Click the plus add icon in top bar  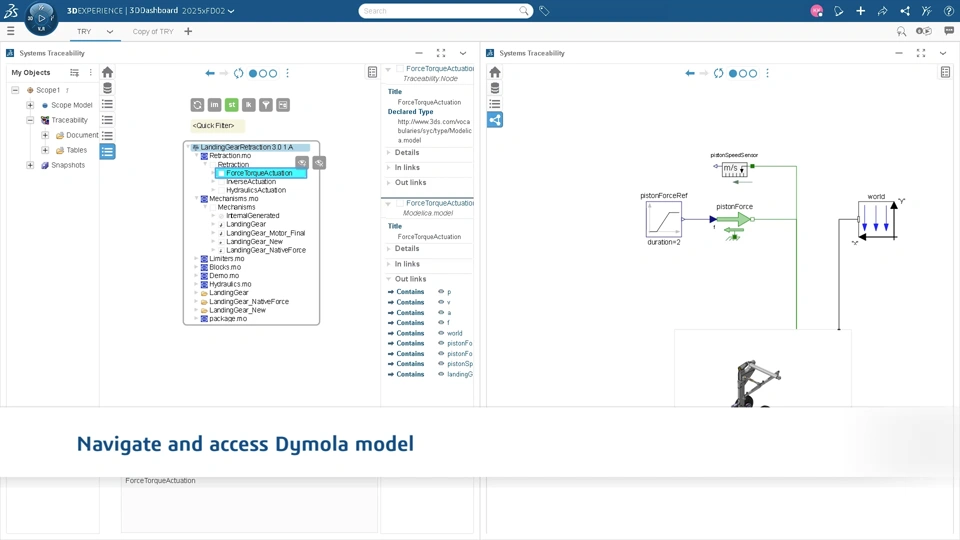(x=860, y=11)
